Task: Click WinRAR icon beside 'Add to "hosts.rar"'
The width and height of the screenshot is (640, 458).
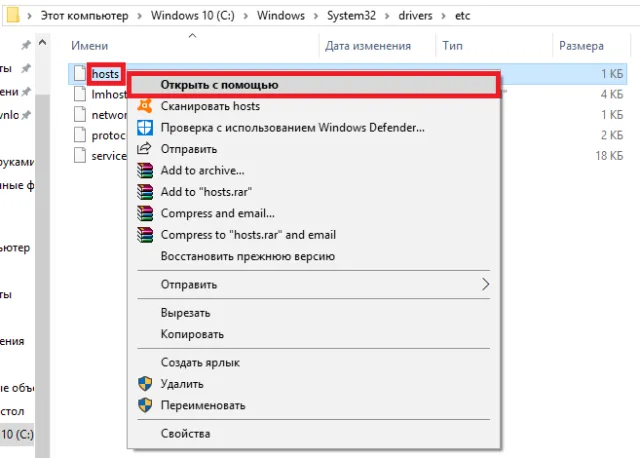Action: pyautogui.click(x=145, y=192)
